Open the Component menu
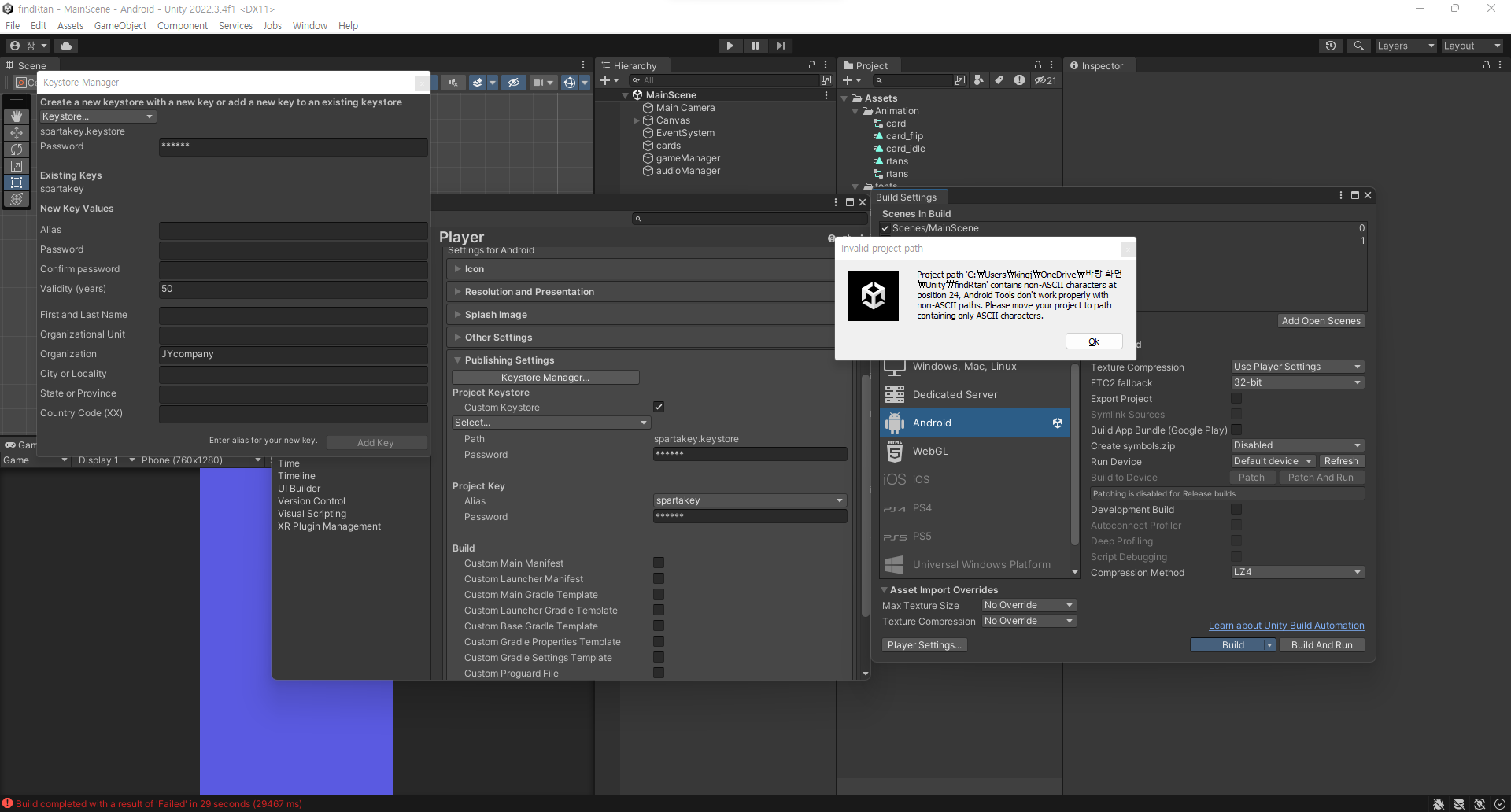 183,26
